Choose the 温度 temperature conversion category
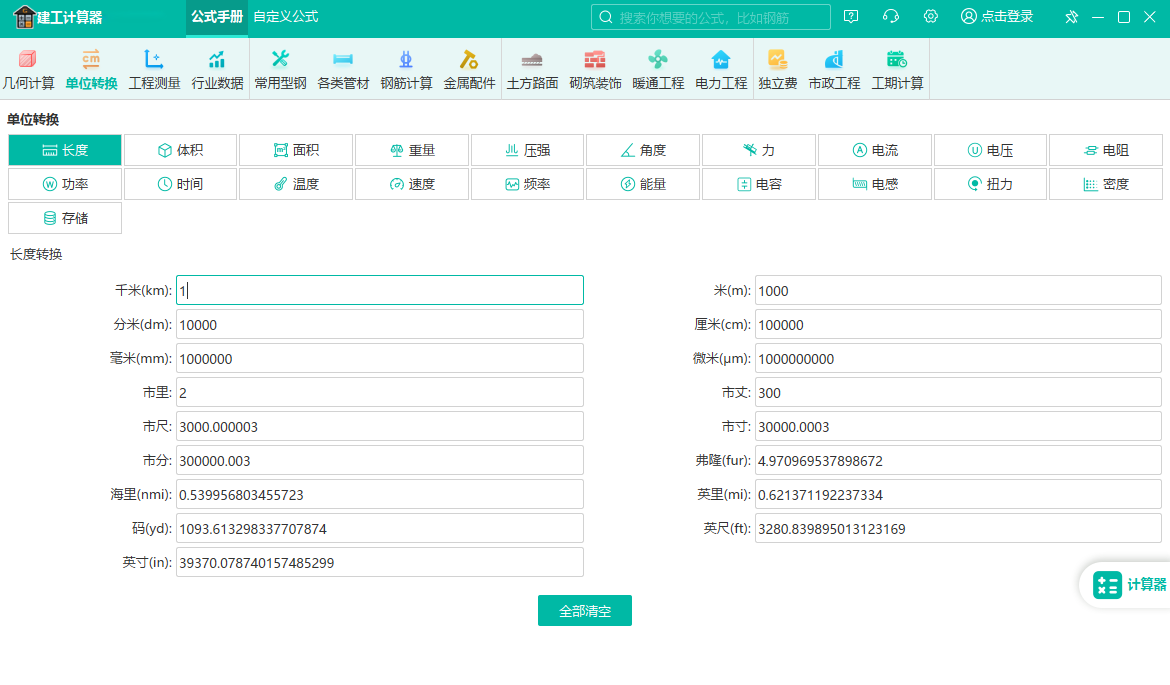Viewport: 1170px width, 685px height. tap(296, 184)
